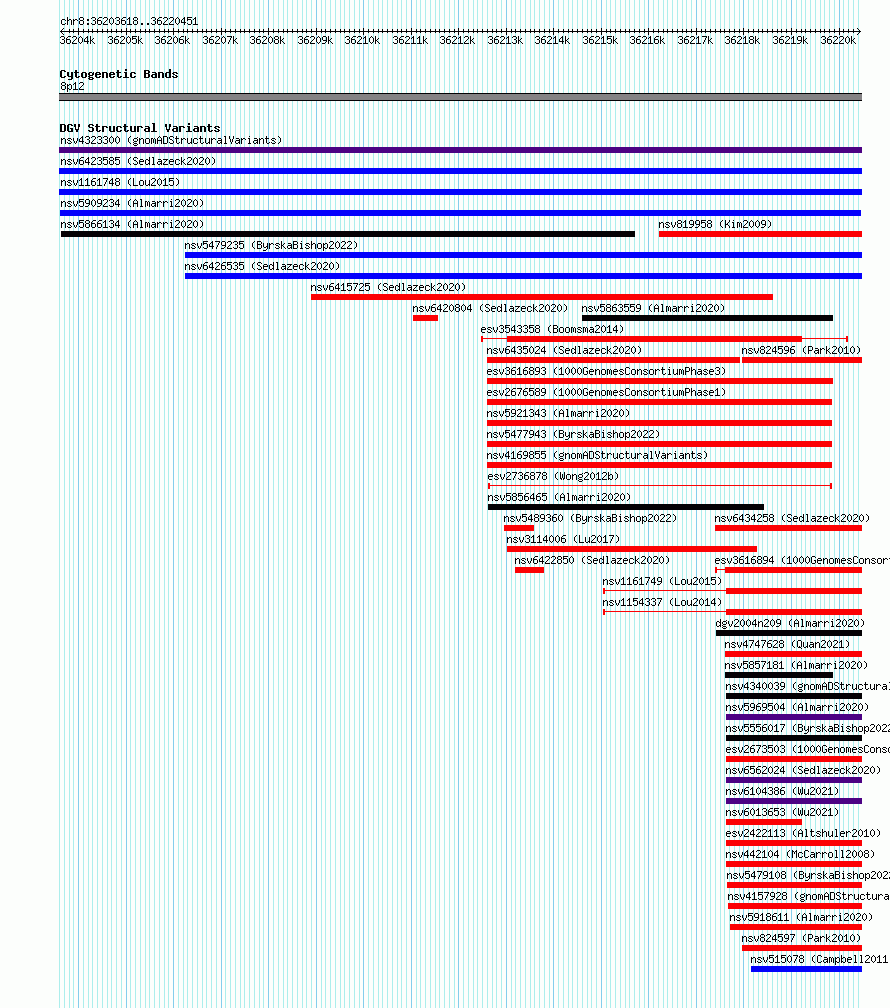
Task: Click nsv5857181 (Almarri2020) label
Action: coord(796,665)
